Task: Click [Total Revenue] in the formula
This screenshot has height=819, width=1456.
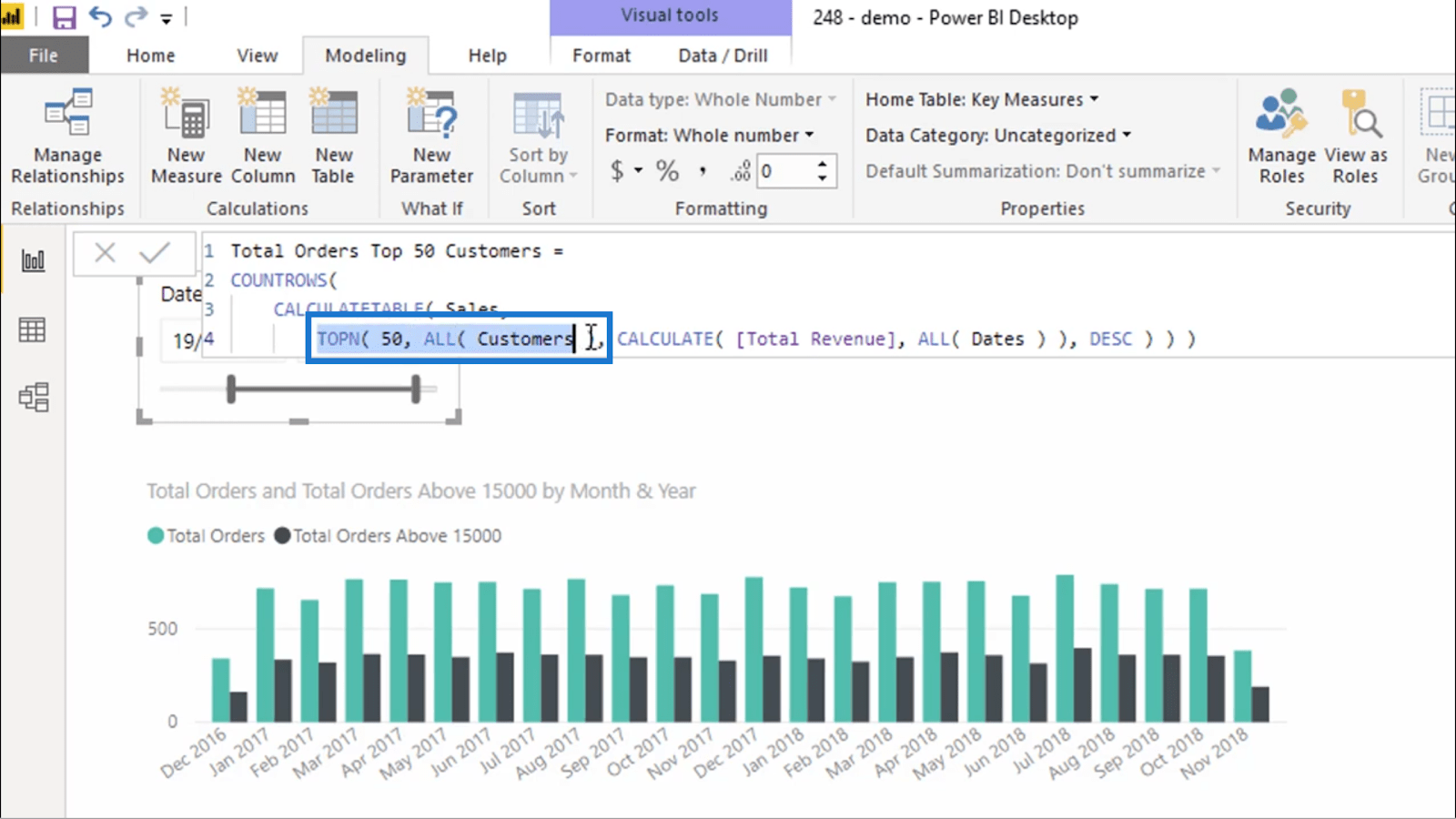Action: pyautogui.click(x=815, y=339)
